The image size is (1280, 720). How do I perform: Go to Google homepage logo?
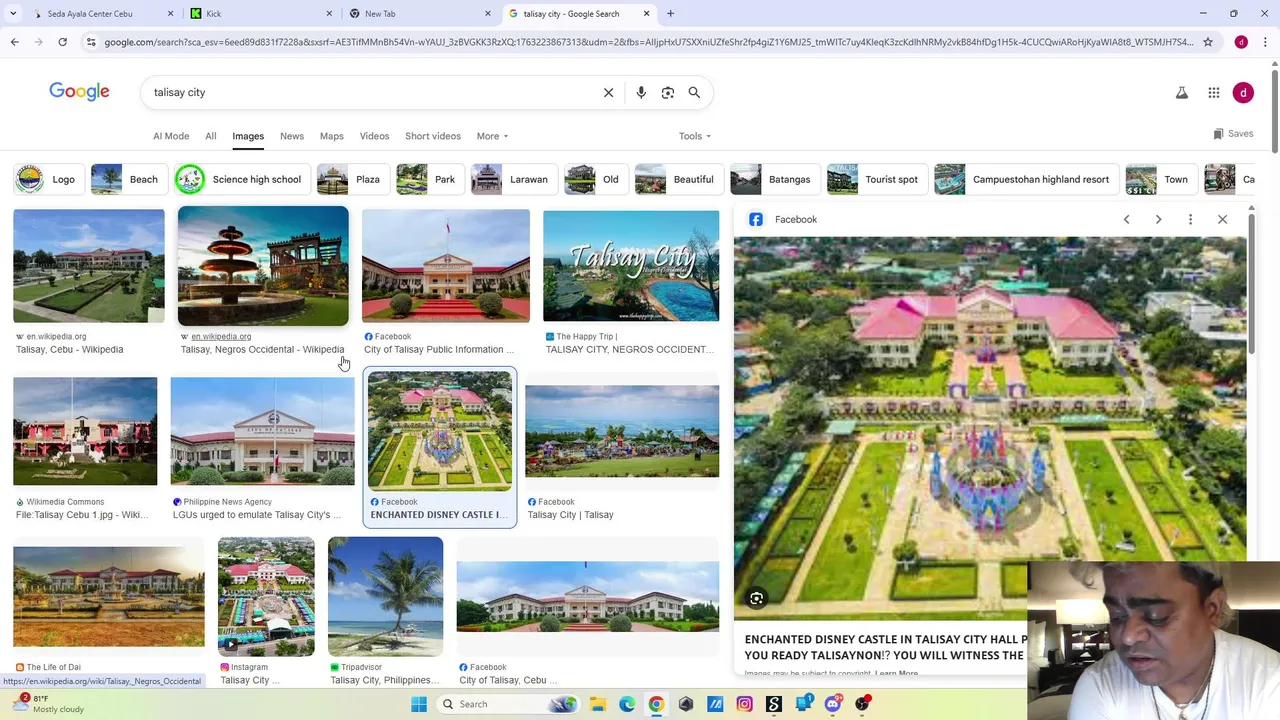(79, 92)
